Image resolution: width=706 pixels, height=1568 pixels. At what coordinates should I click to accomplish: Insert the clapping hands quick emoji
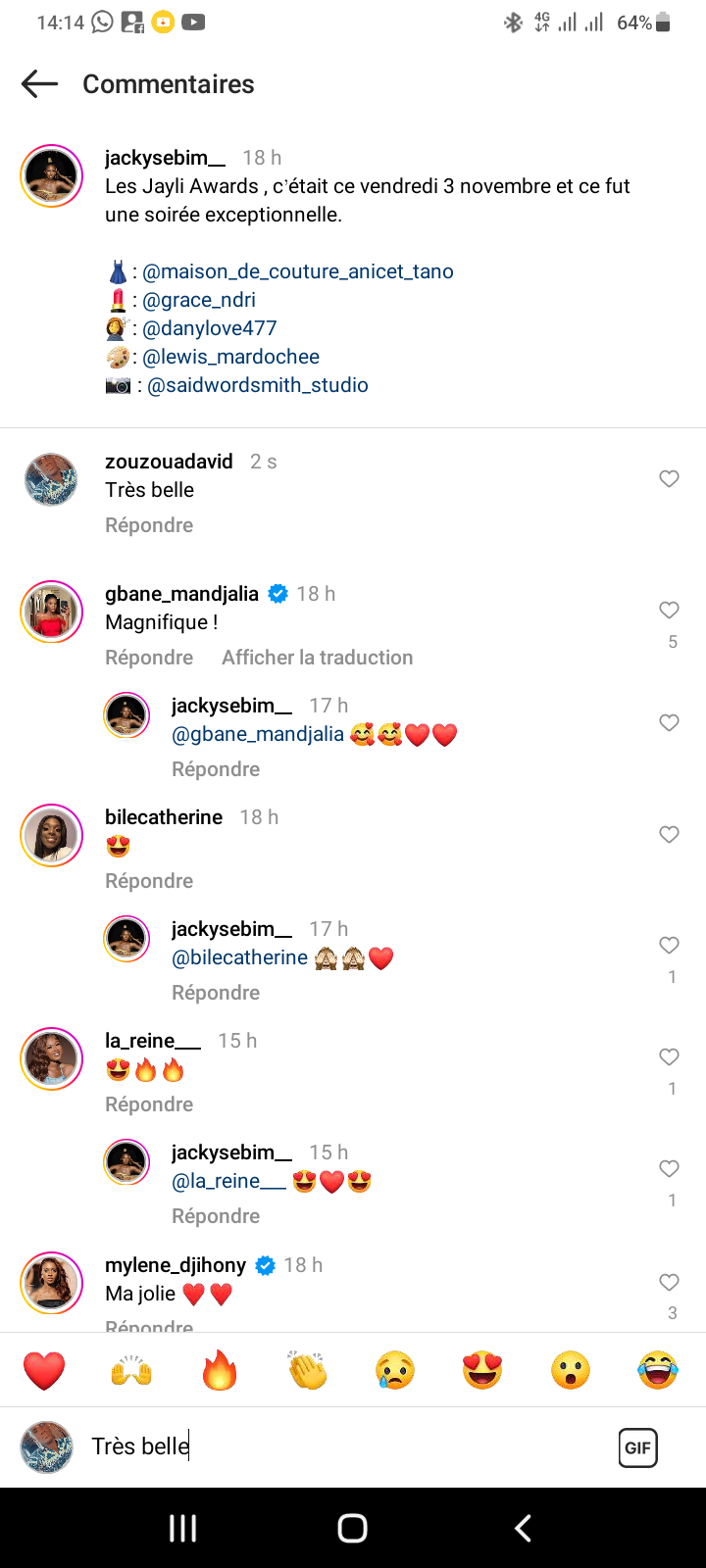point(307,1370)
